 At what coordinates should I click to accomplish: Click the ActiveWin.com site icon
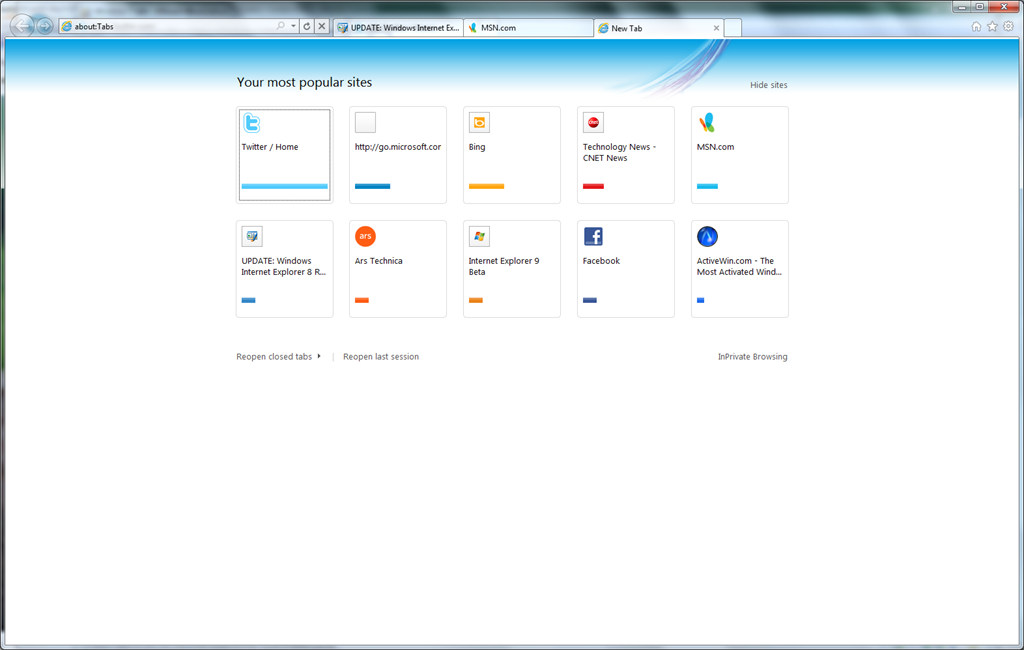(707, 236)
